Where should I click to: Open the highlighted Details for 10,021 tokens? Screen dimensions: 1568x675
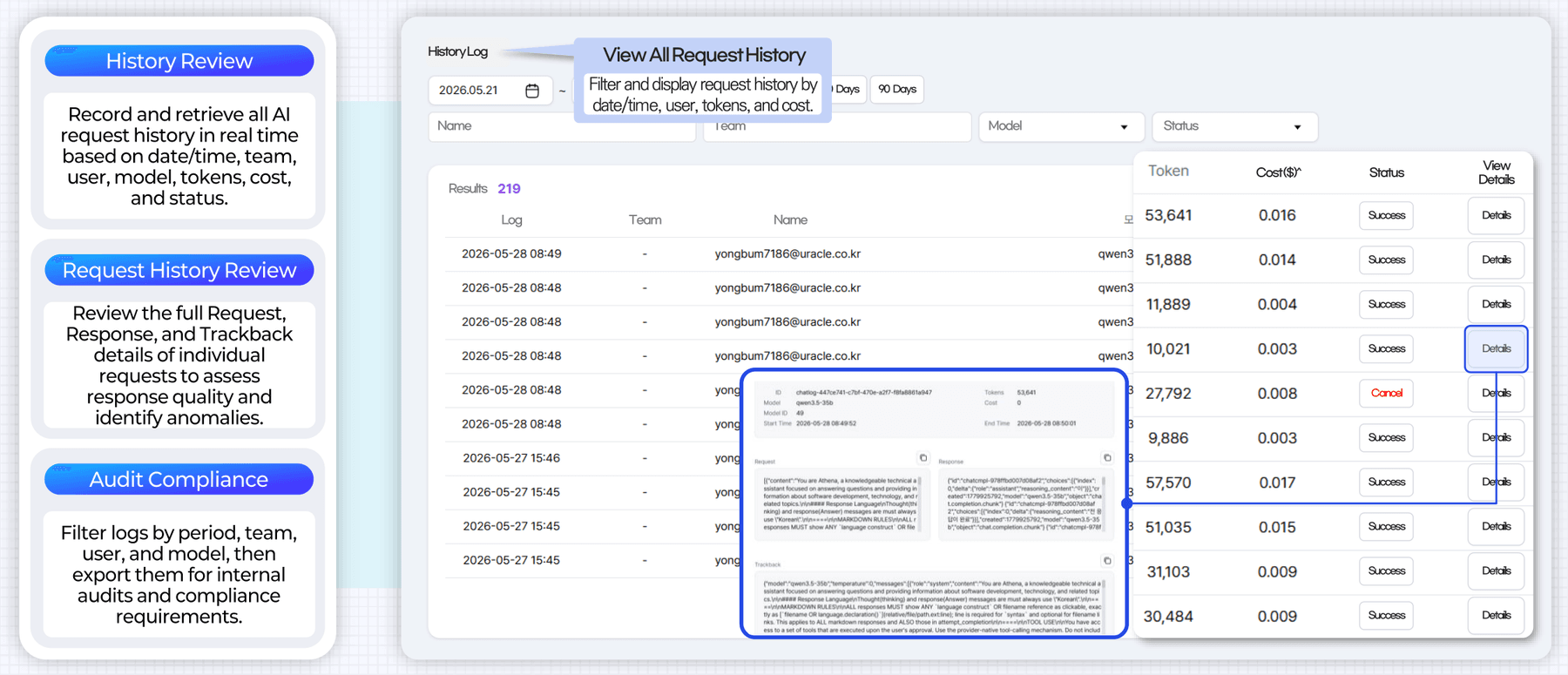coord(1496,348)
